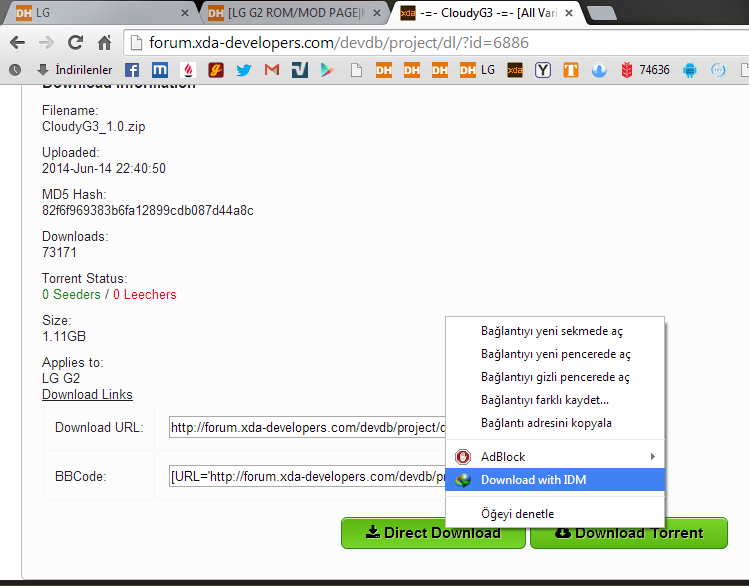Viewport: 749px width, 586px height.
Task: Close the LG tab
Action: coord(185,13)
